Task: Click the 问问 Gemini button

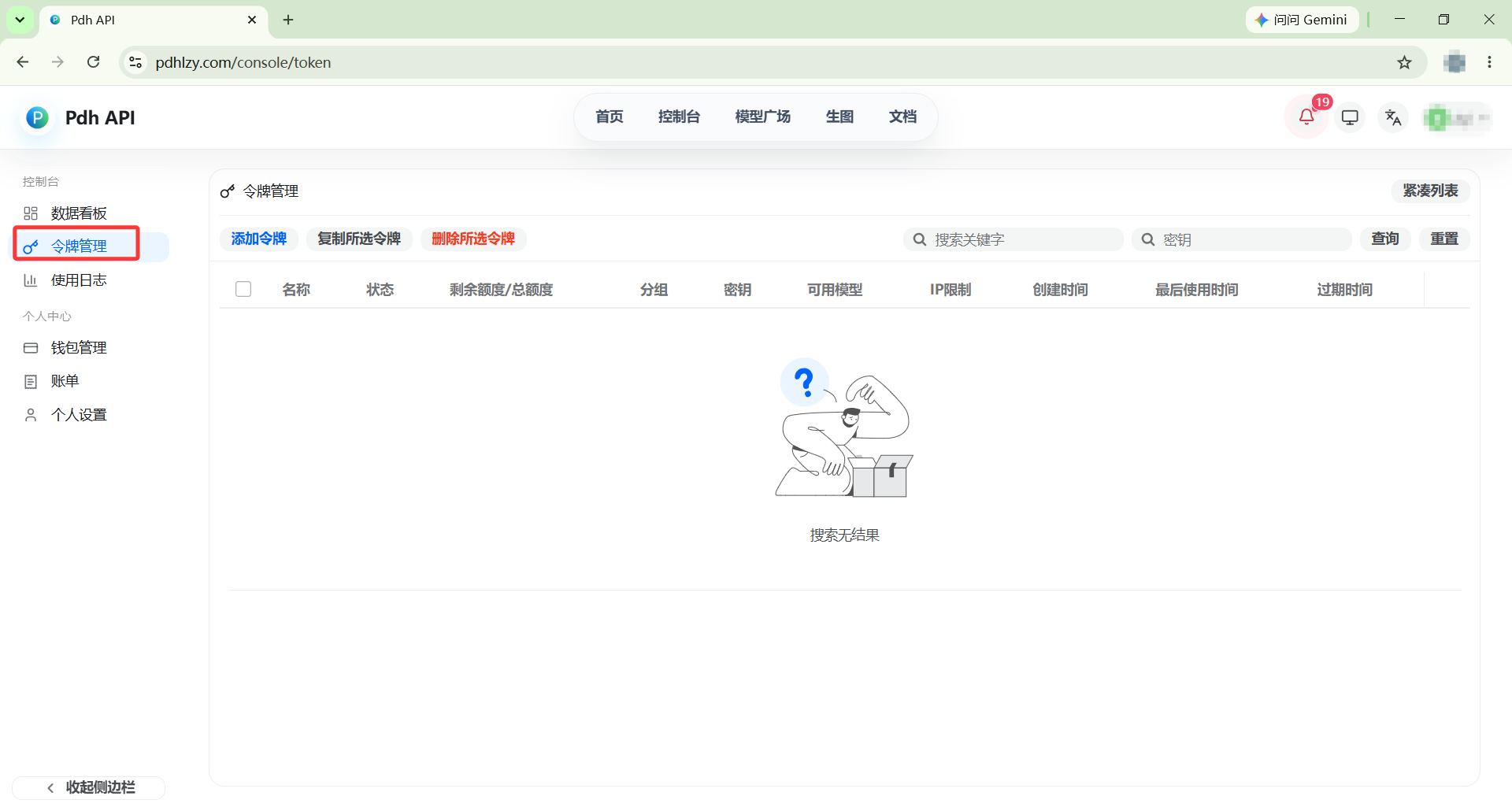Action: coord(1303,20)
